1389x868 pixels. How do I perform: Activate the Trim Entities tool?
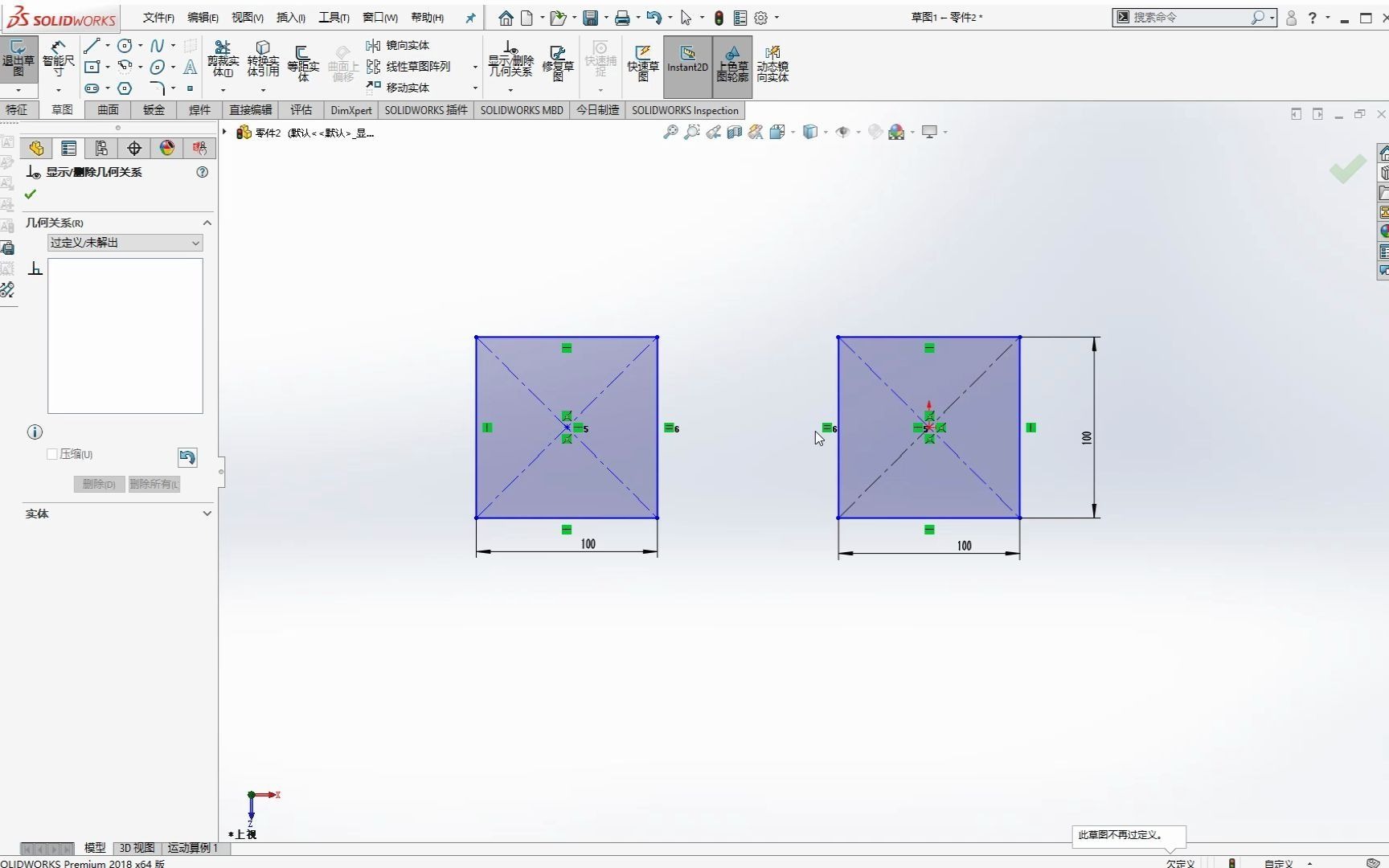click(223, 60)
